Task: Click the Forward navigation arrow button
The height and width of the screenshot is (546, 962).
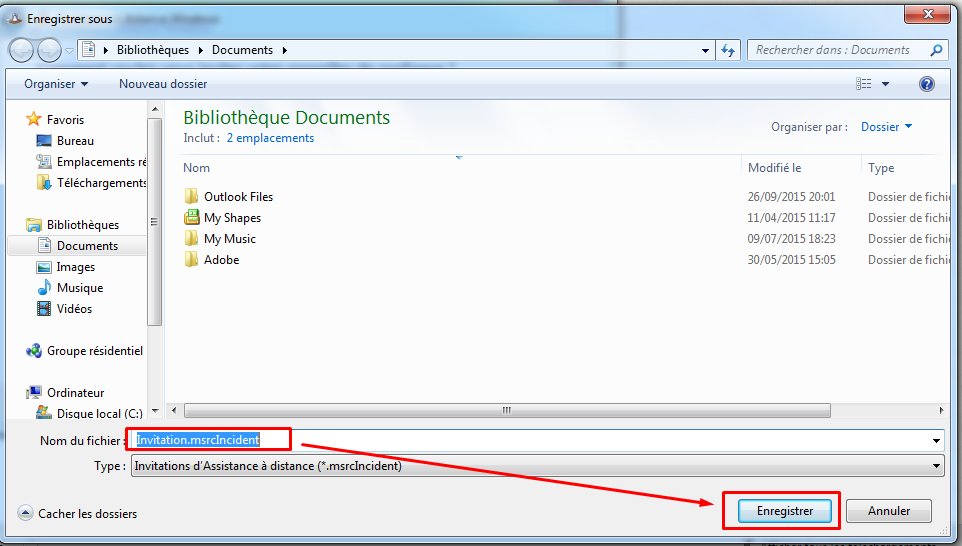Action: 50,50
